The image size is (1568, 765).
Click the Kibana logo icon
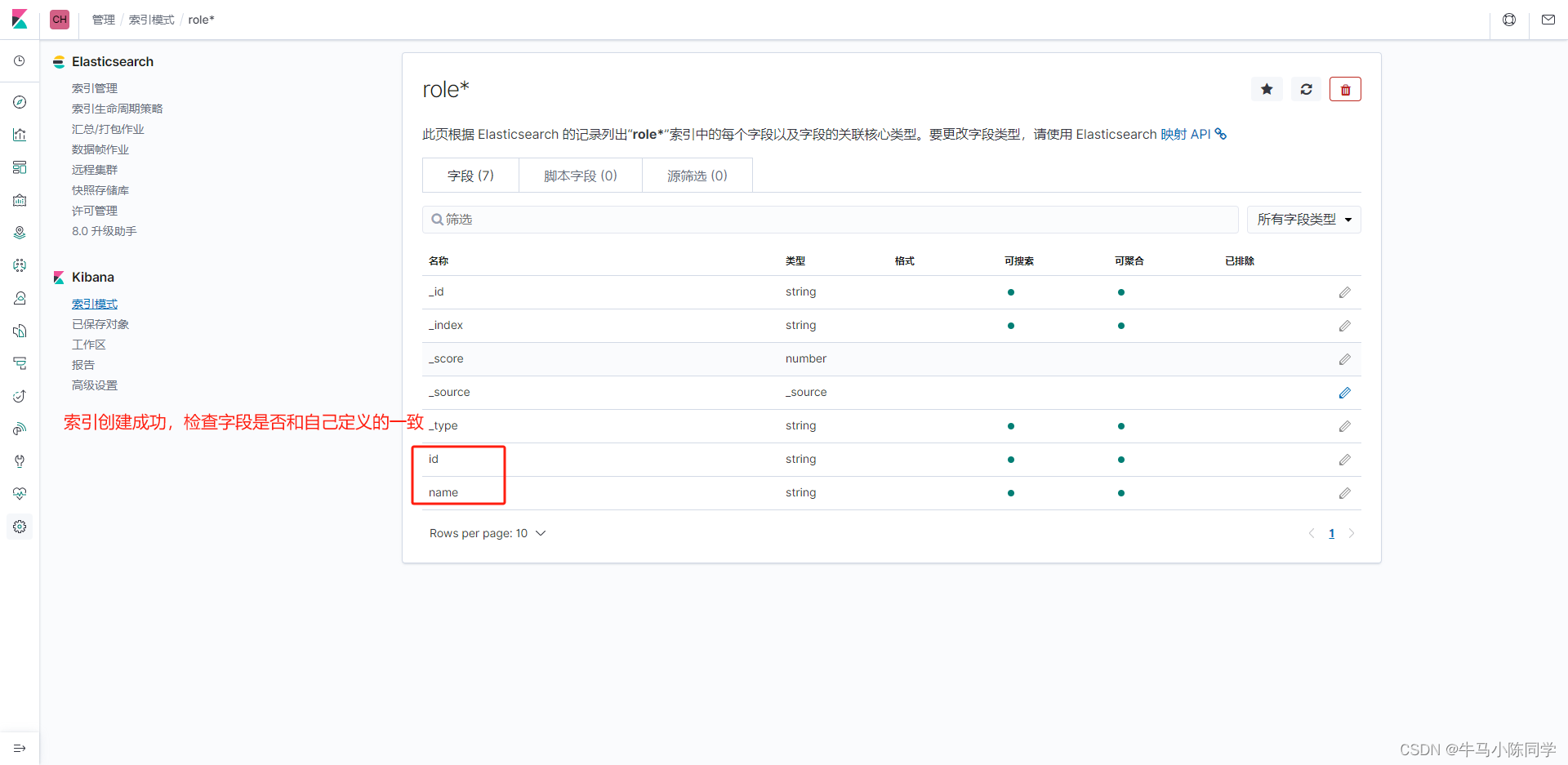tap(20, 20)
